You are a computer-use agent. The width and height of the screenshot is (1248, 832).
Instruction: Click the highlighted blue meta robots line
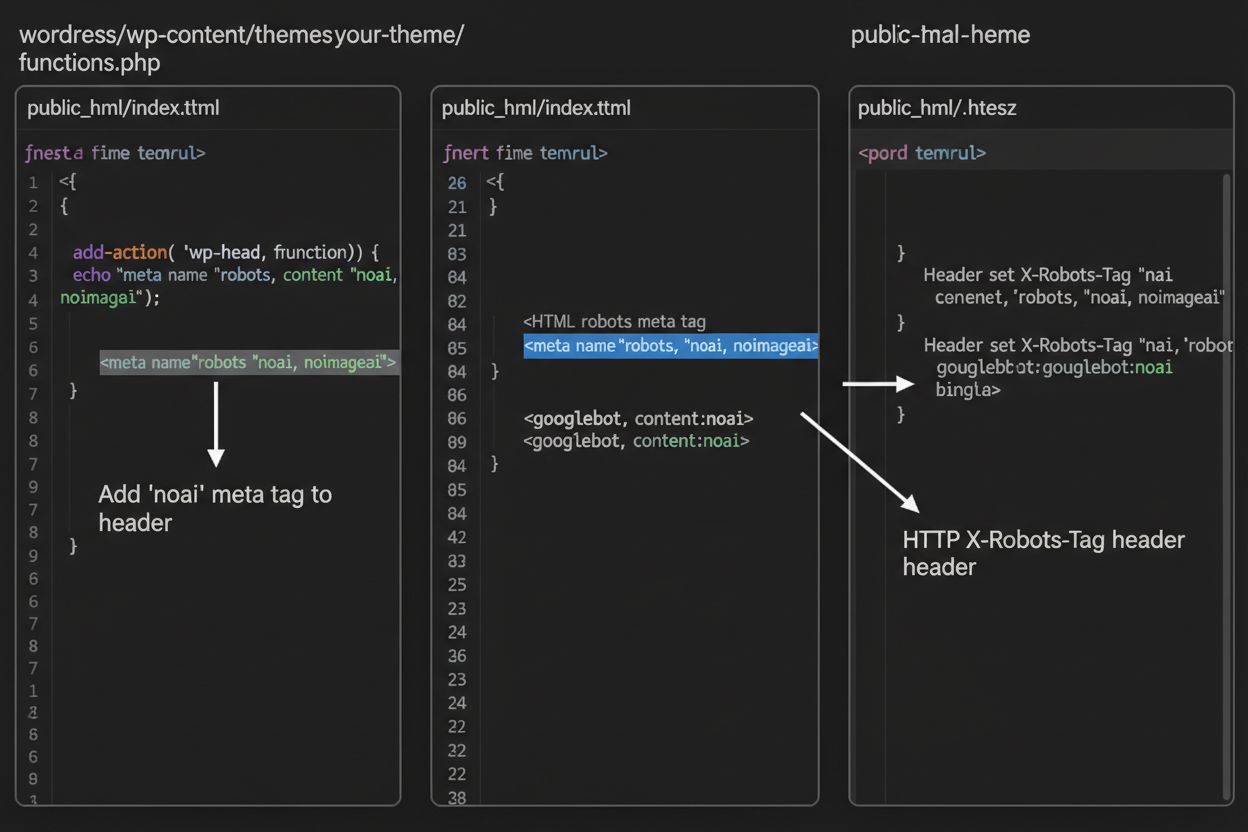672,345
